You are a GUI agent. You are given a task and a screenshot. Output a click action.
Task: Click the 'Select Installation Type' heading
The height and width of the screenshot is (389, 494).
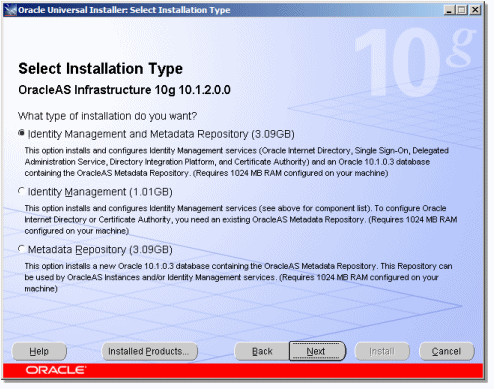(100, 69)
